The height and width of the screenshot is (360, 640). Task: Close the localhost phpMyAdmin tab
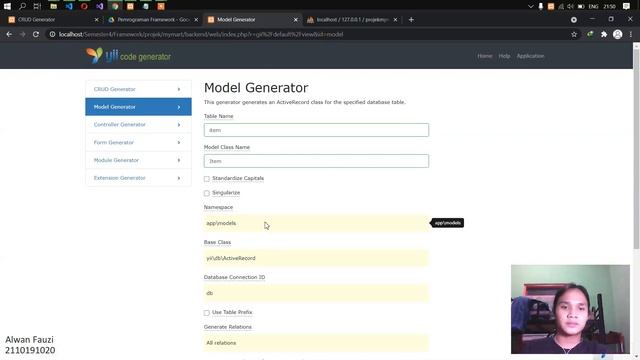[395, 20]
